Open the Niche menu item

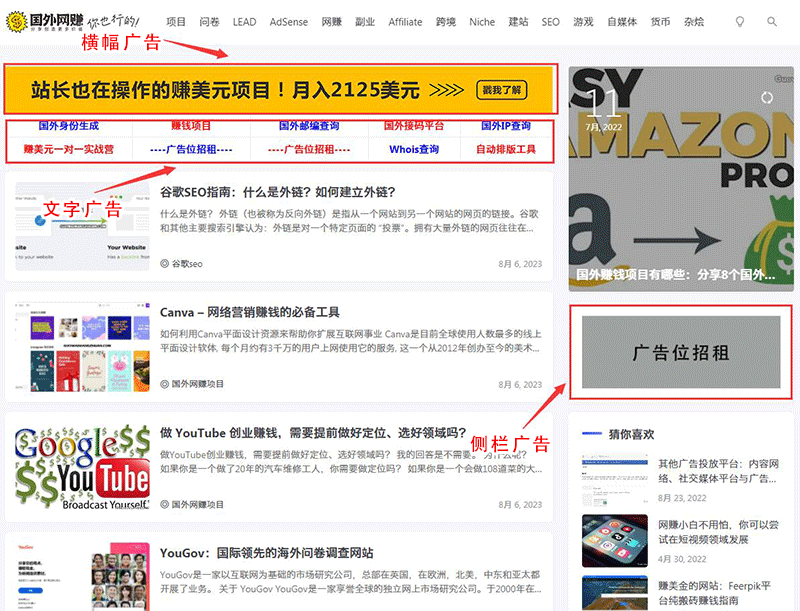[482, 22]
